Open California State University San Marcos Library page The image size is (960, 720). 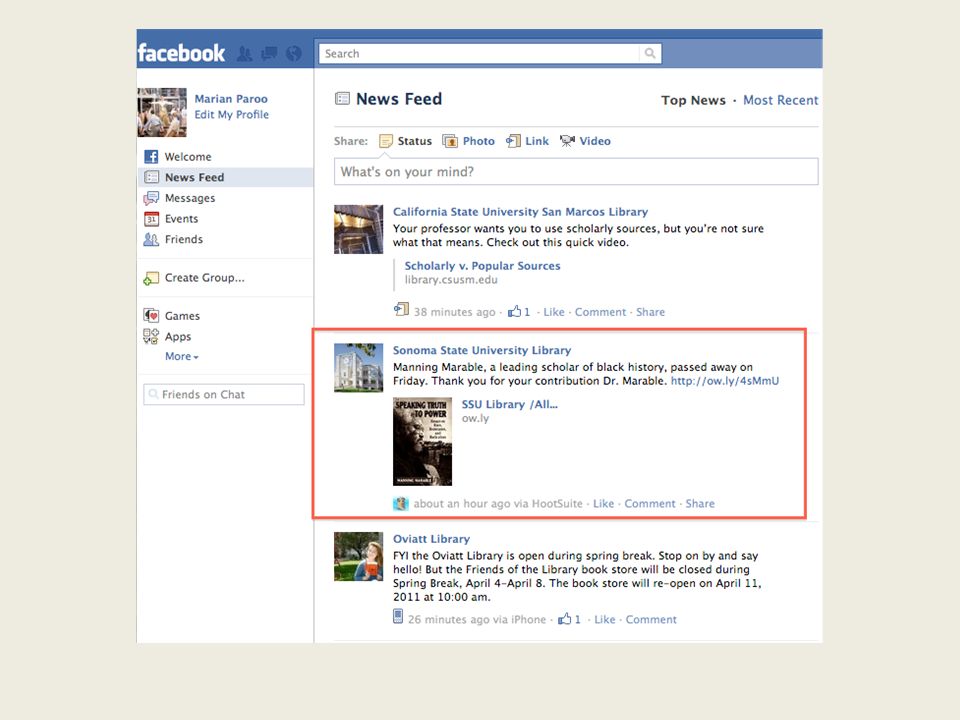[520, 212]
